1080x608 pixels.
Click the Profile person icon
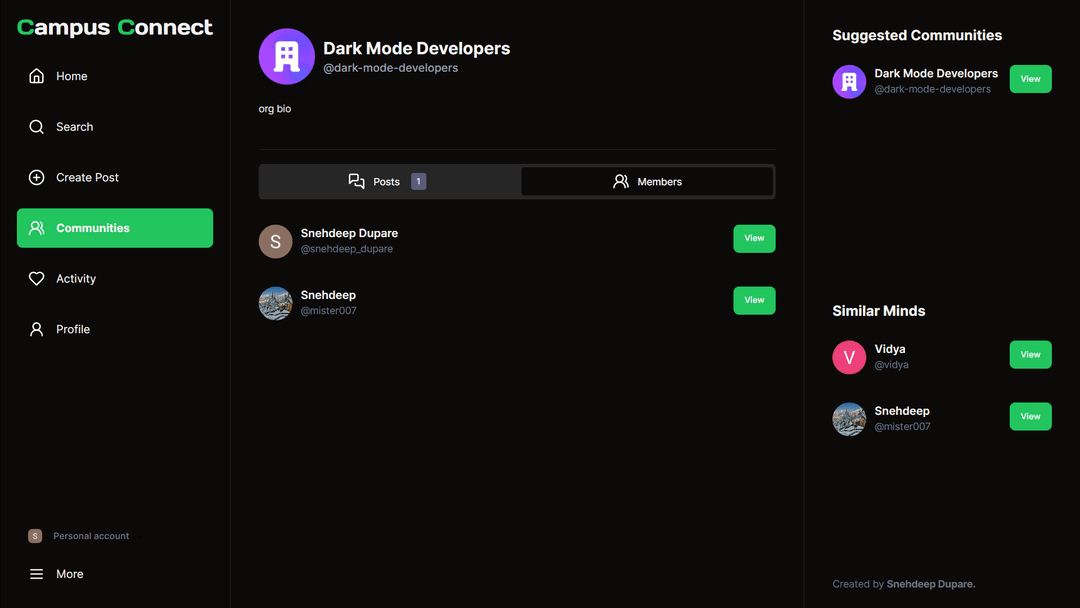[37, 329]
